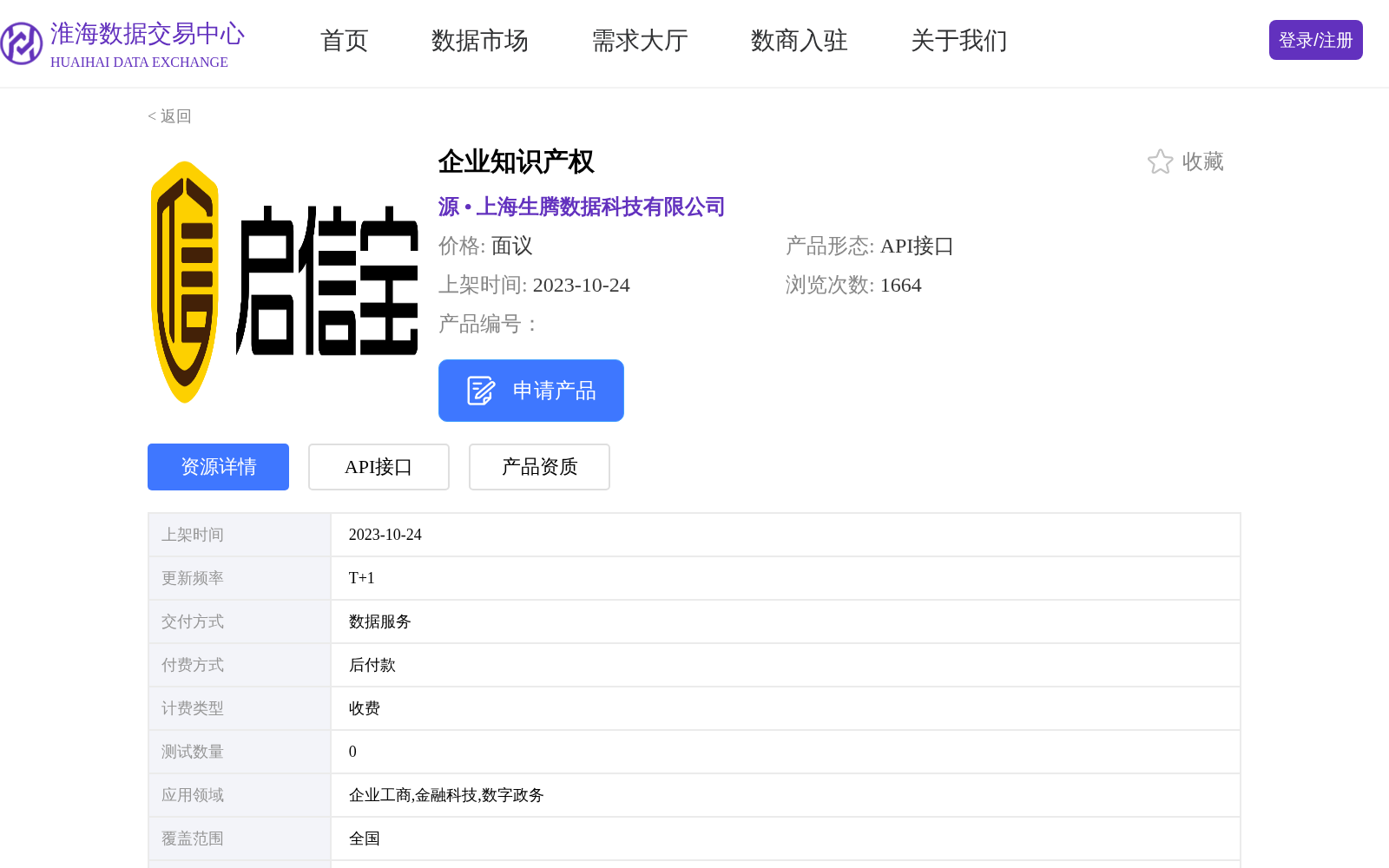Click 申请产品 button

[531, 391]
